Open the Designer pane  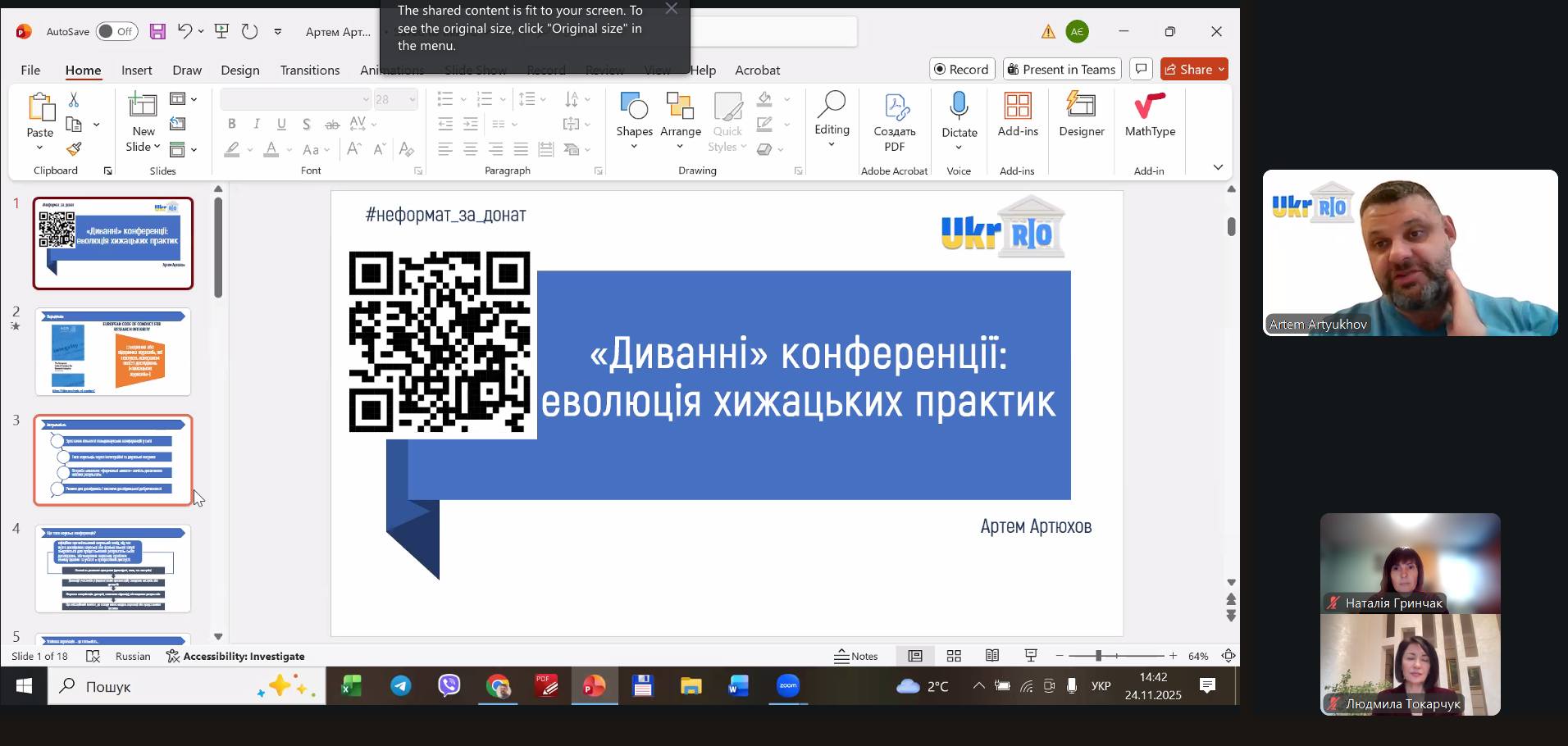(1081, 115)
